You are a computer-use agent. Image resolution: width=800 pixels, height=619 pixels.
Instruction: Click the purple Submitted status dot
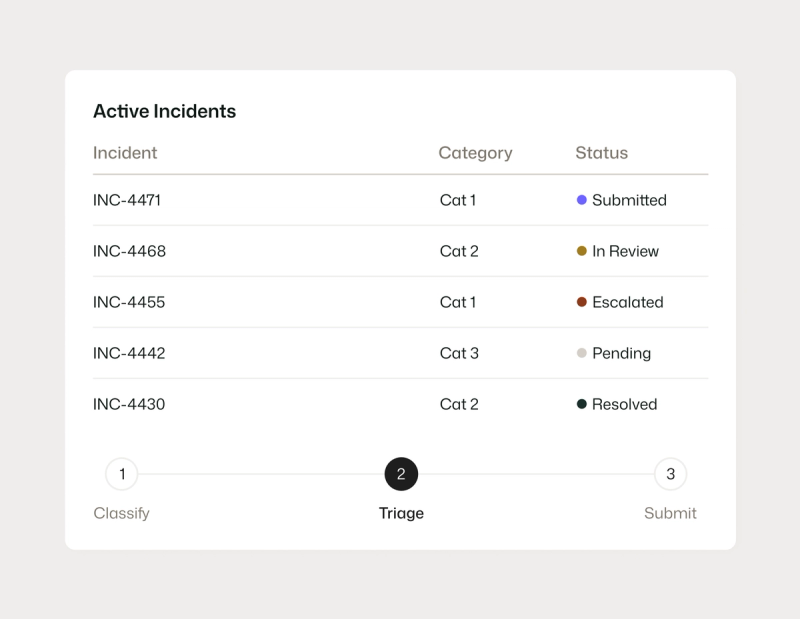coord(582,200)
